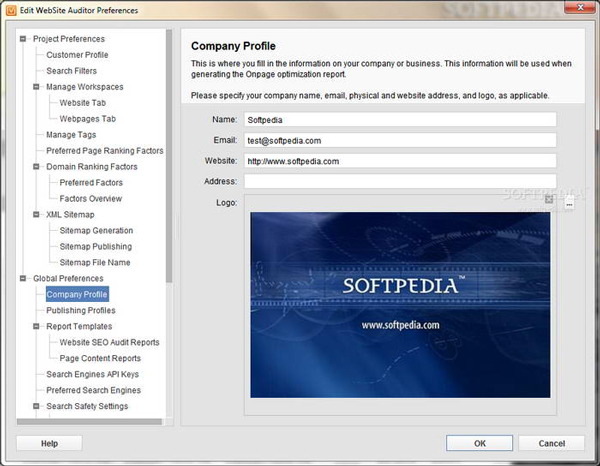600x466 pixels.
Task: Confirm preferences with the OK button
Action: coord(479,443)
